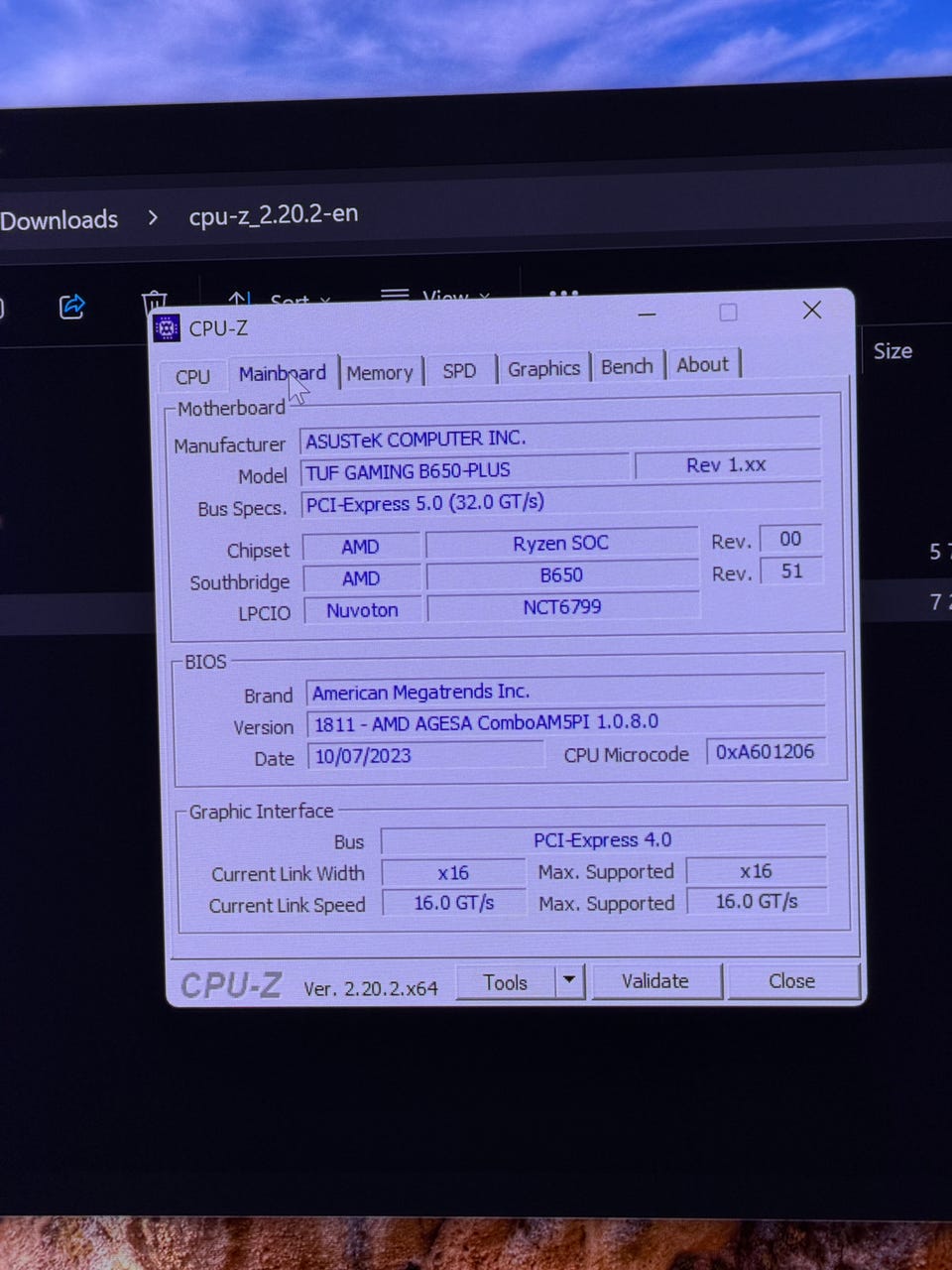Click the Size column header in Explorer

[x=892, y=351]
